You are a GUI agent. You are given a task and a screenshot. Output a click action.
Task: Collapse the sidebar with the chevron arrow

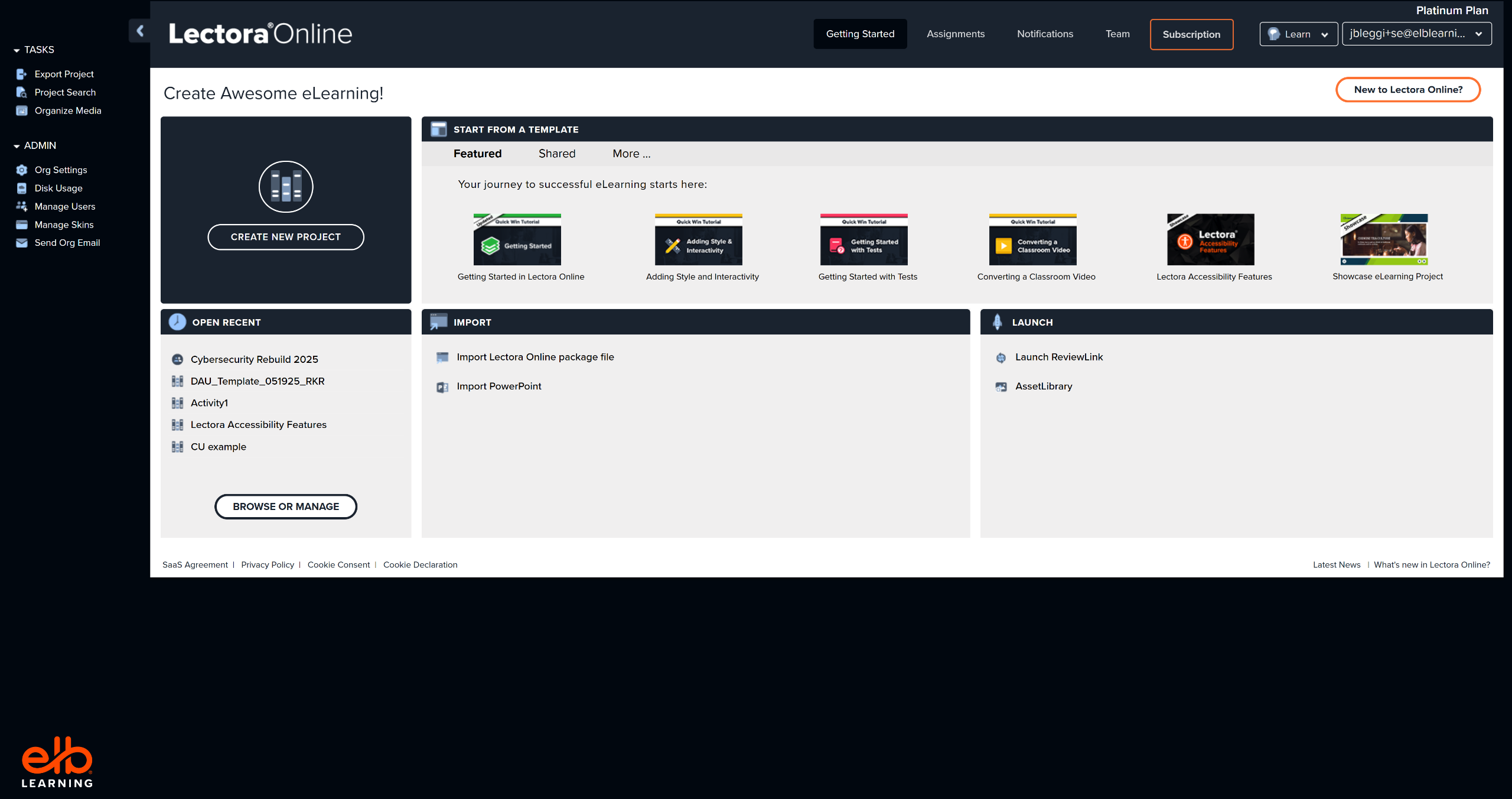click(x=140, y=31)
